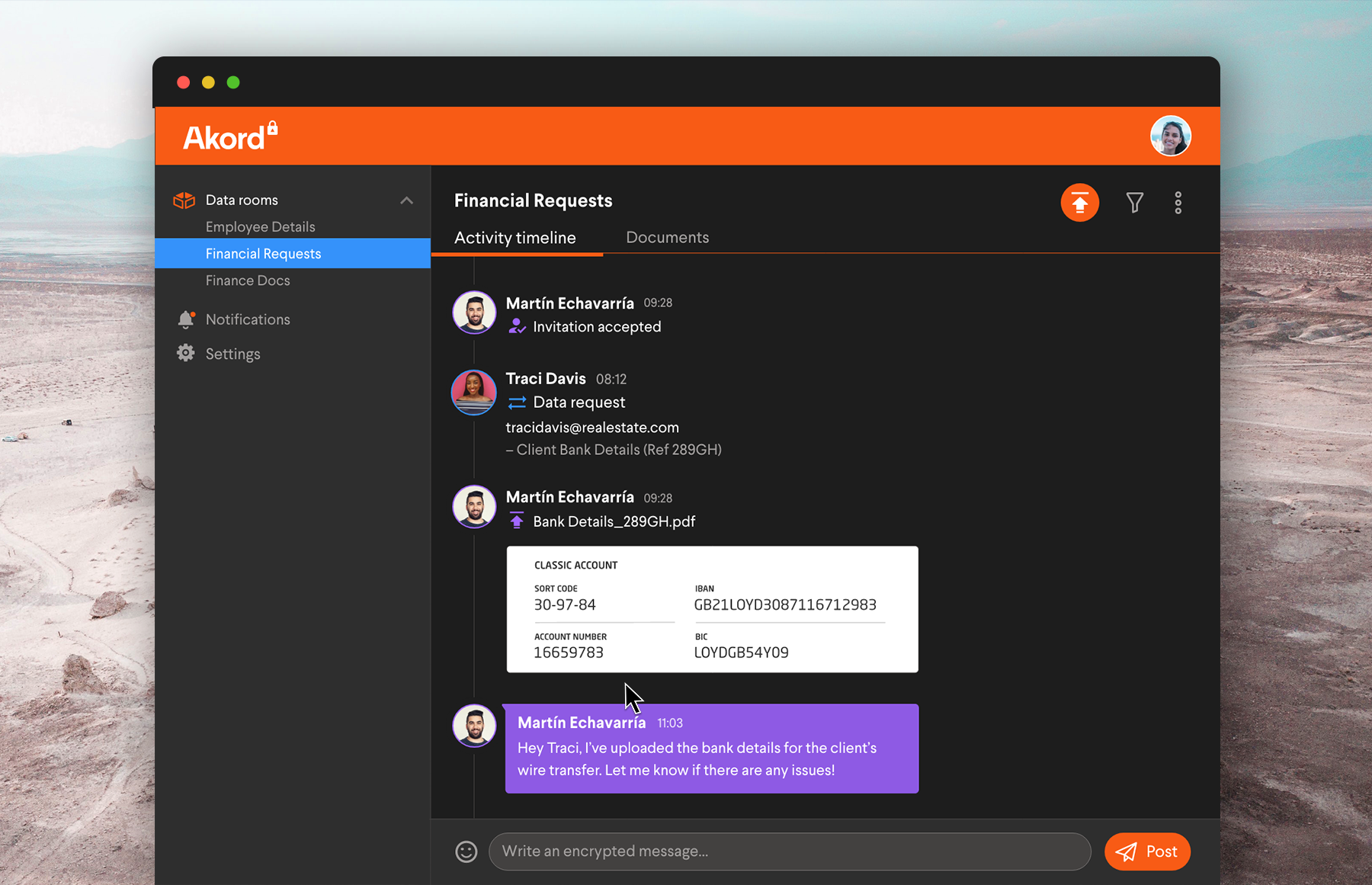Click the Data request arrows icon
Viewport: 1372px width, 885px height.
(x=517, y=402)
